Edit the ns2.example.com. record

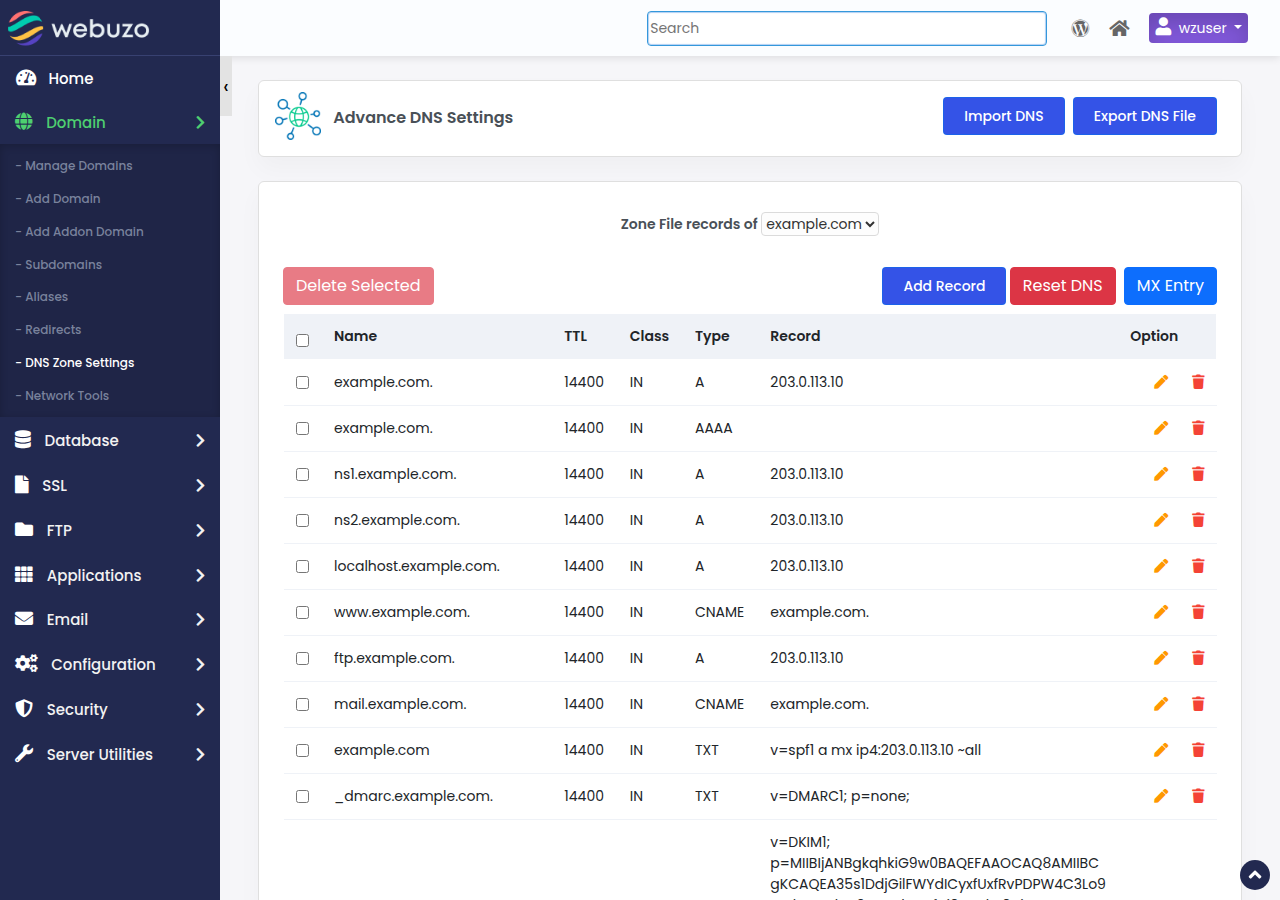pos(1161,520)
